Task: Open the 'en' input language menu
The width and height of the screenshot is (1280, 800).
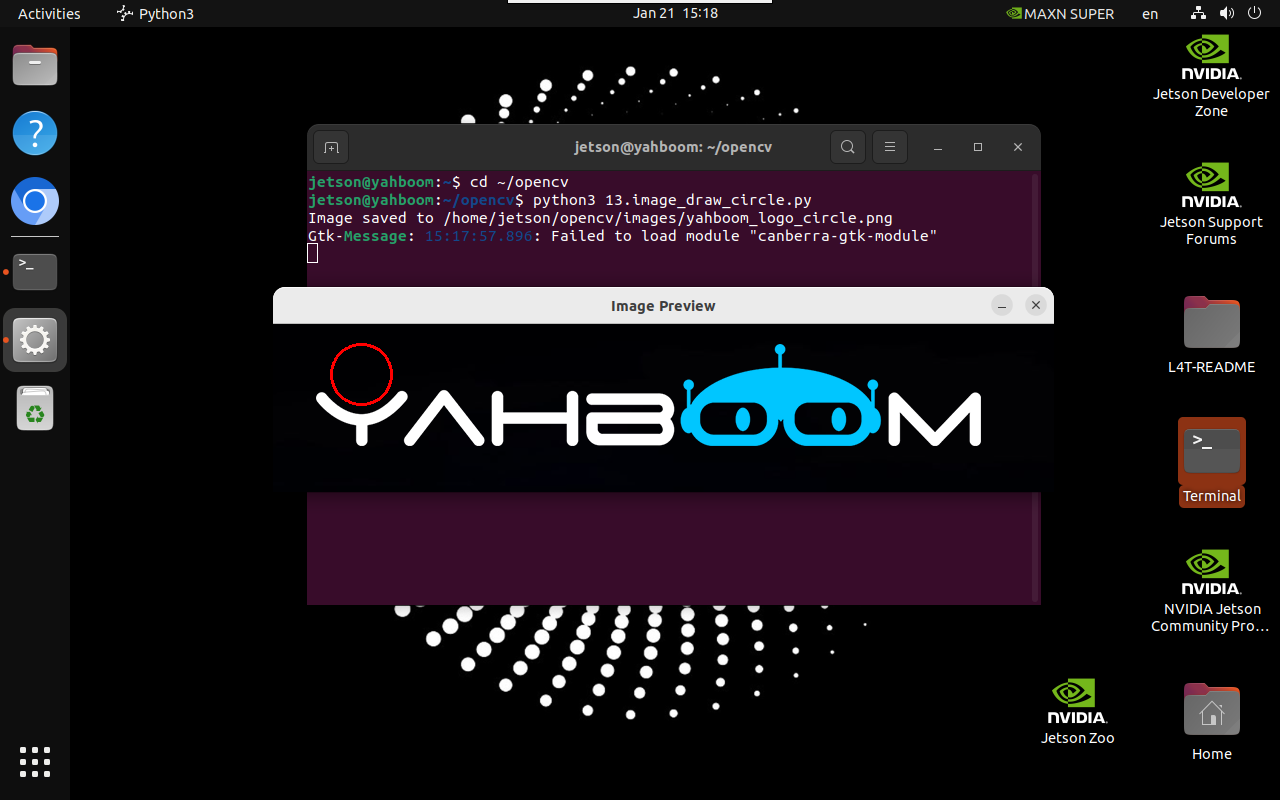Action: 1150,13
